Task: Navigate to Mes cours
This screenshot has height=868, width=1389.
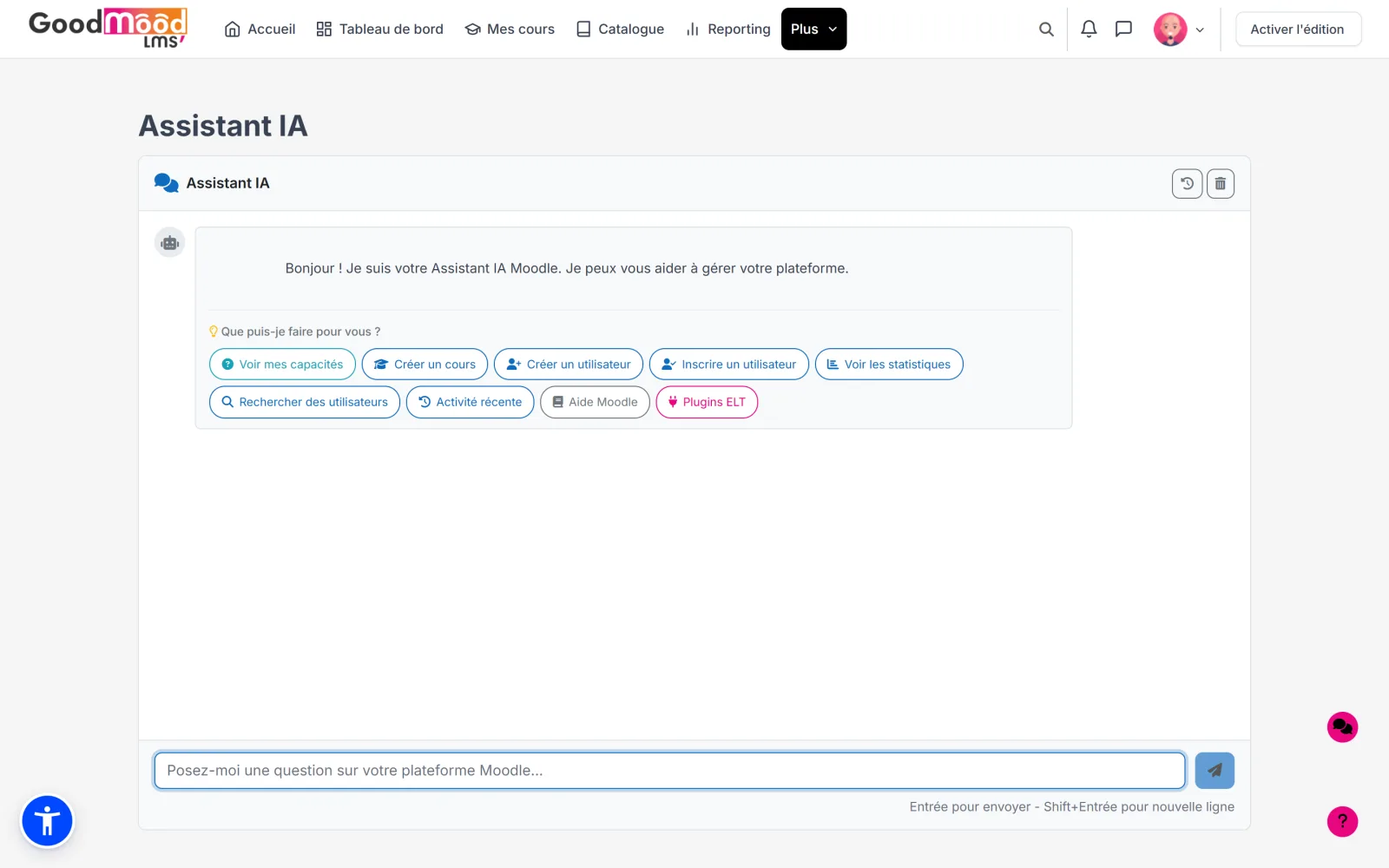Action: [510, 30]
